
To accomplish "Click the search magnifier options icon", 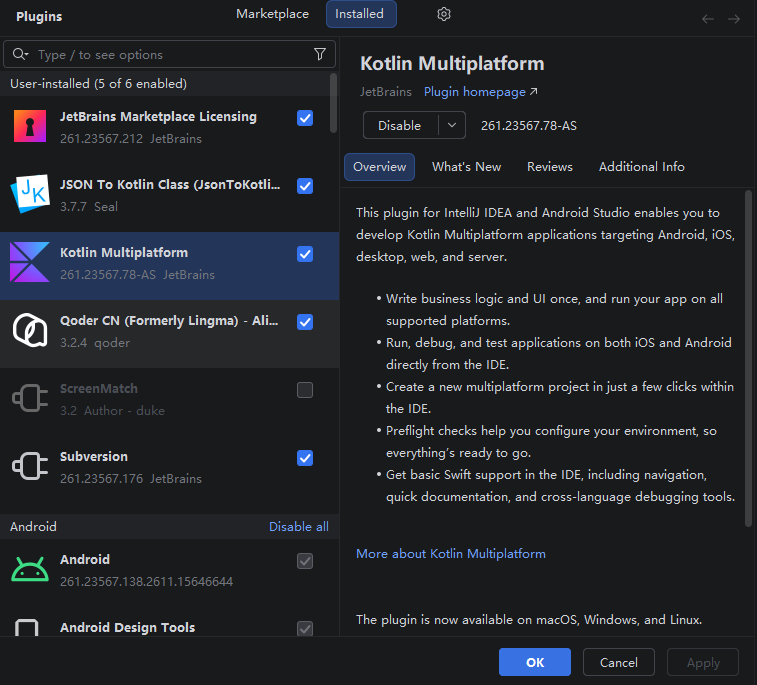I will coord(20,54).
